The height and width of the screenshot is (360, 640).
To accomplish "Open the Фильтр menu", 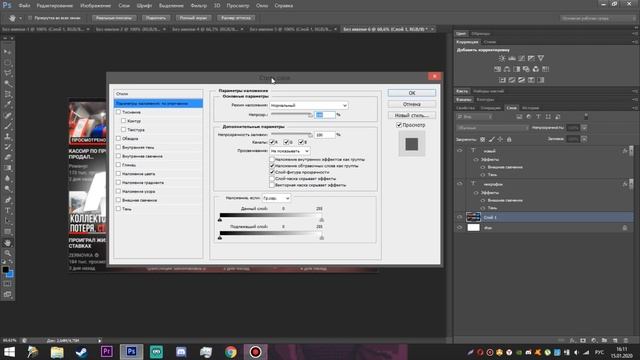I will tap(198, 6).
